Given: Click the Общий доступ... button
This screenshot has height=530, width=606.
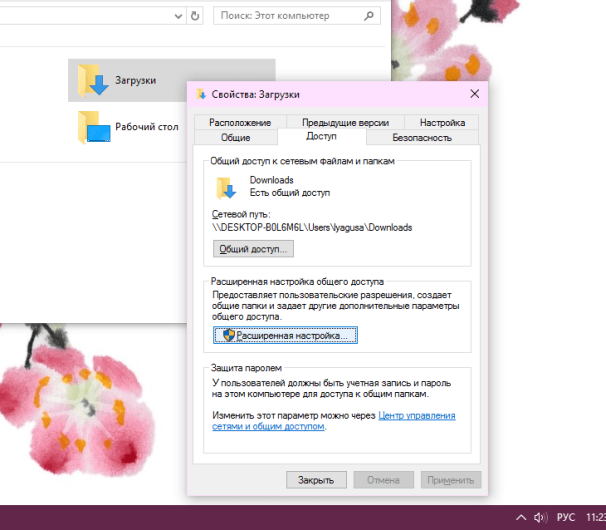Looking at the screenshot, I should click(253, 249).
